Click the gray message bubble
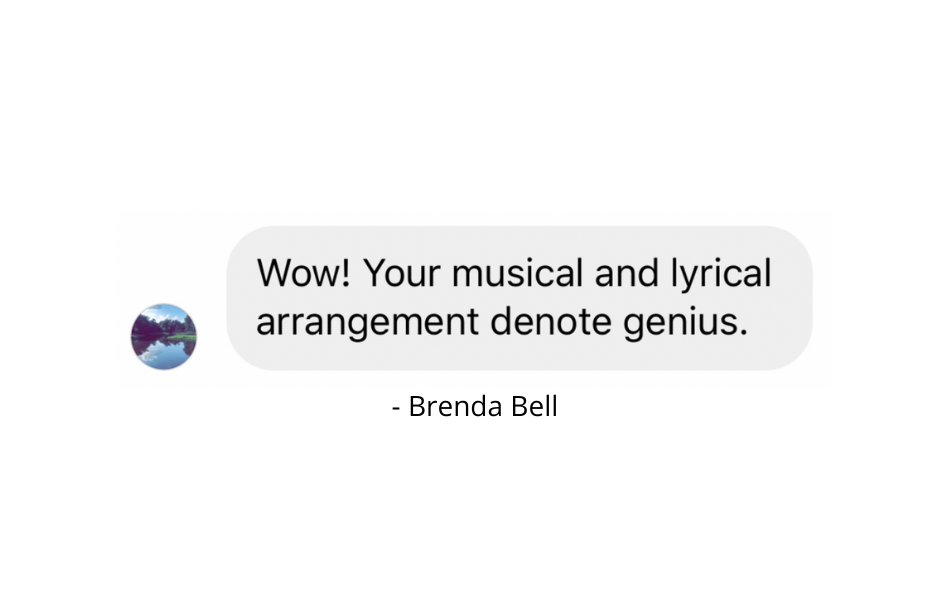This screenshot has height=600, width=950. [519, 298]
